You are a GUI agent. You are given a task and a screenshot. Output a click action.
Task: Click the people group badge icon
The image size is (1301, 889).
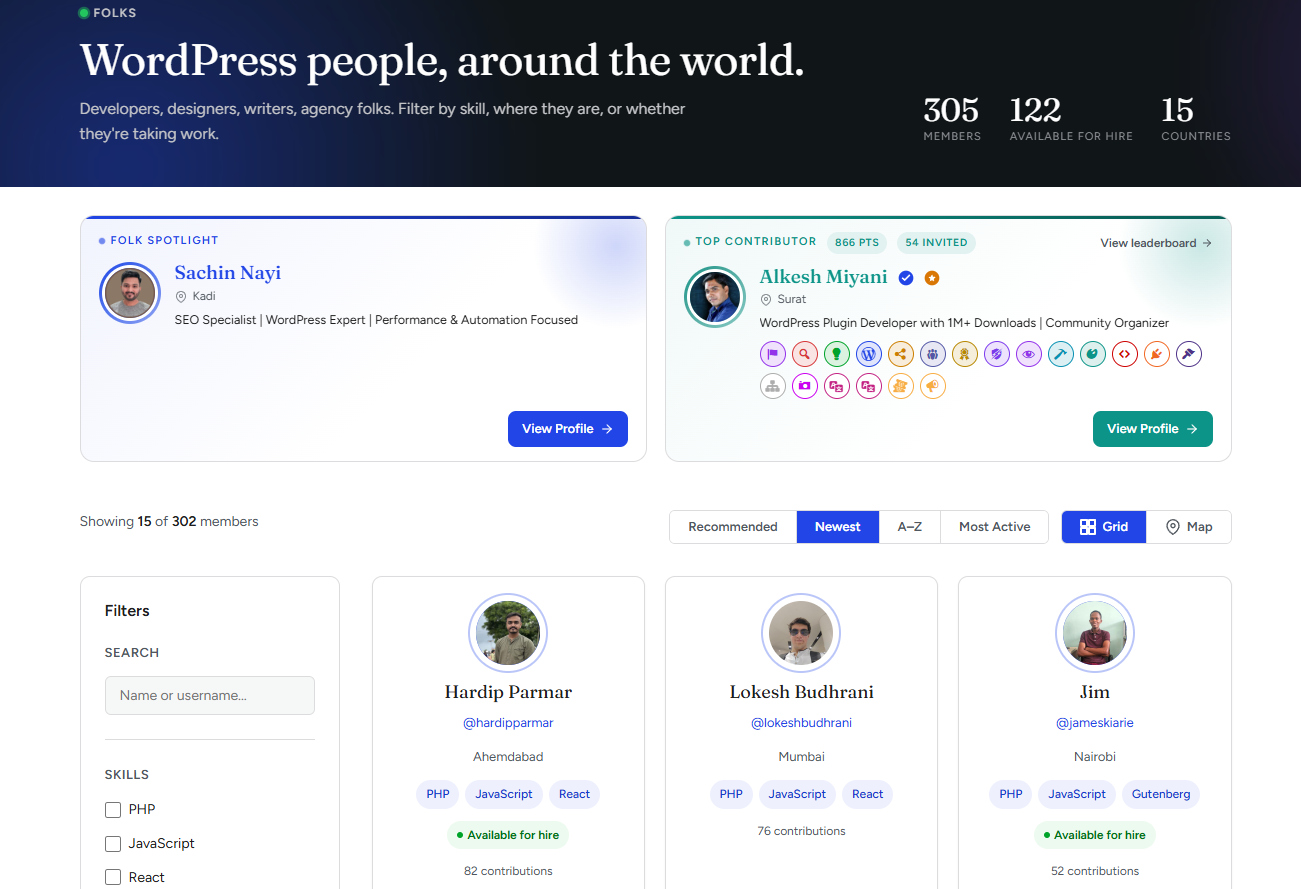[x=933, y=354]
